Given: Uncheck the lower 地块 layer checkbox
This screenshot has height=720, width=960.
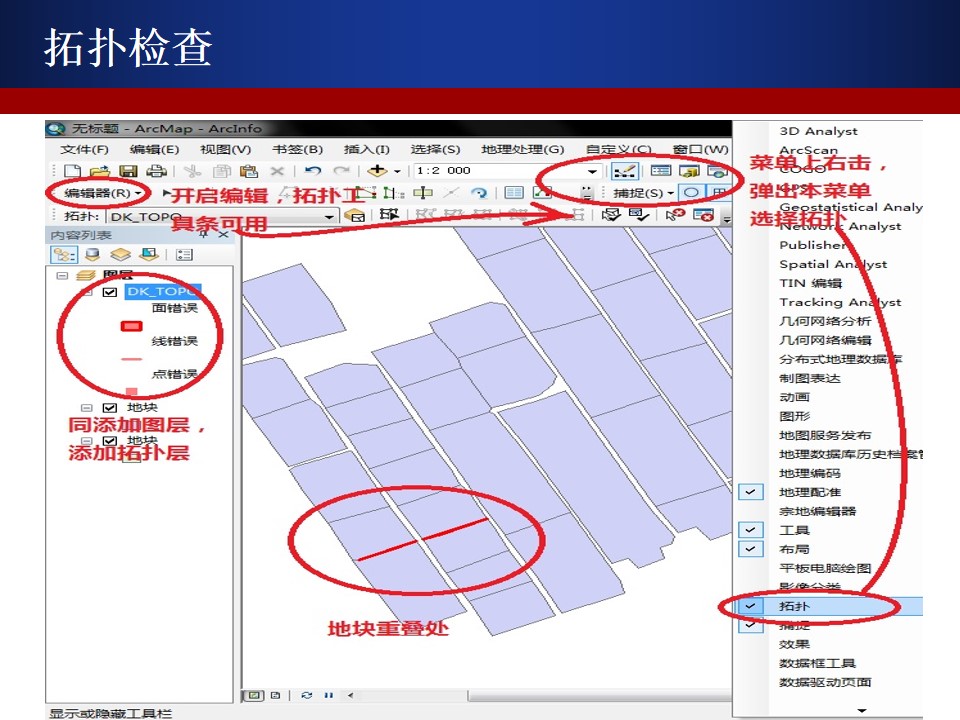Looking at the screenshot, I should click(110, 441).
